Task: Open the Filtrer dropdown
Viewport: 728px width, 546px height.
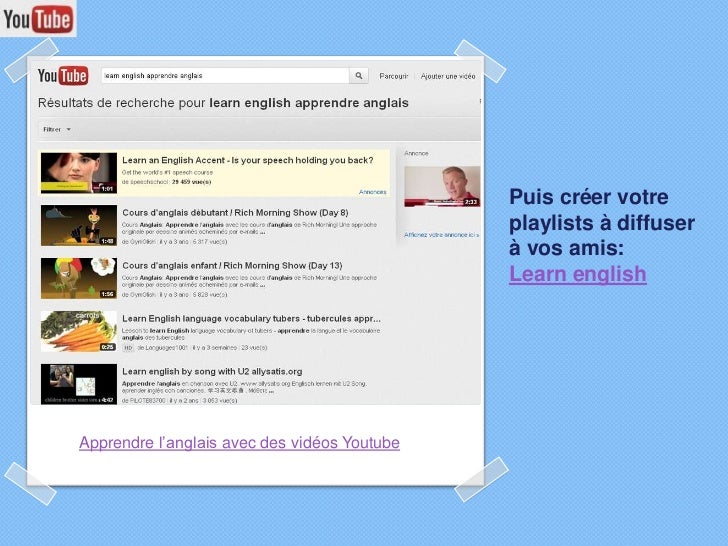Action: coord(57,130)
